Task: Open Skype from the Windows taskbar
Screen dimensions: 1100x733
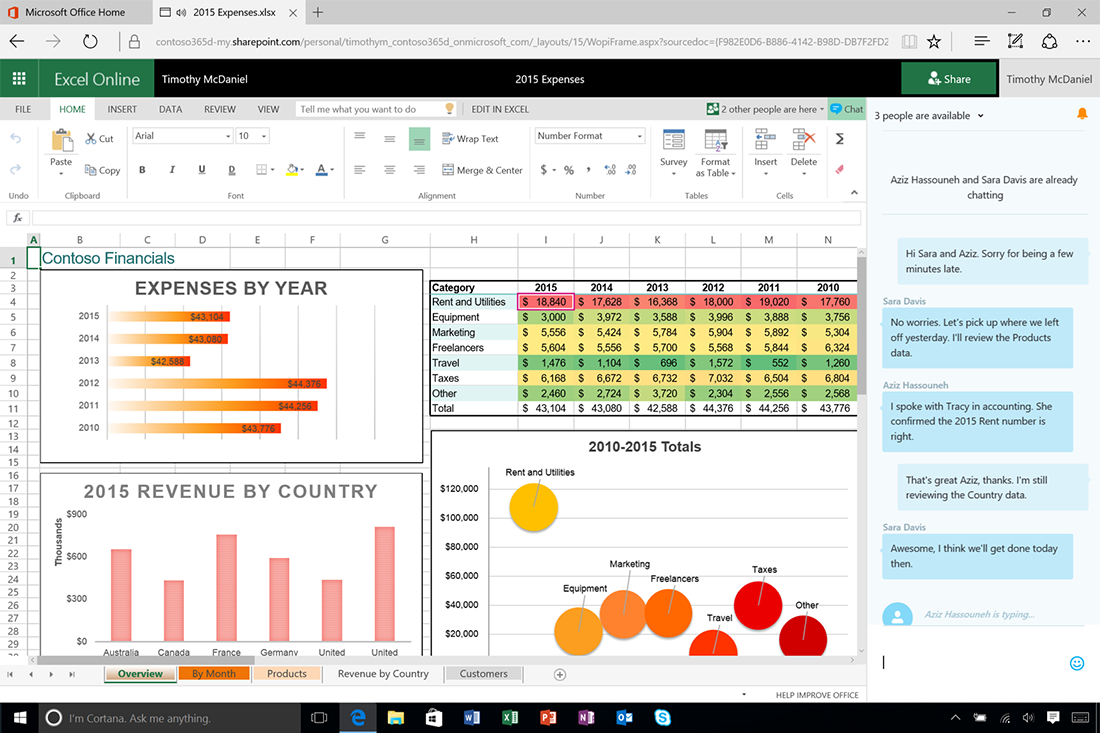Action: (x=662, y=717)
